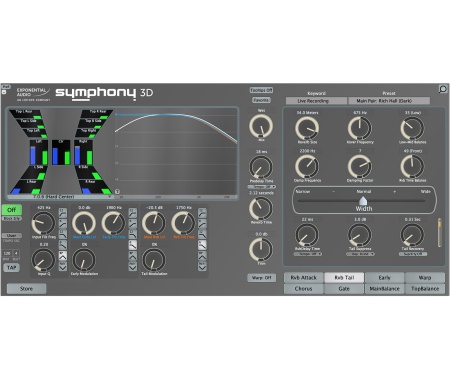Screen dimensions: 450x380
Task: Click the BPM value field
Action: click(x=7, y=253)
